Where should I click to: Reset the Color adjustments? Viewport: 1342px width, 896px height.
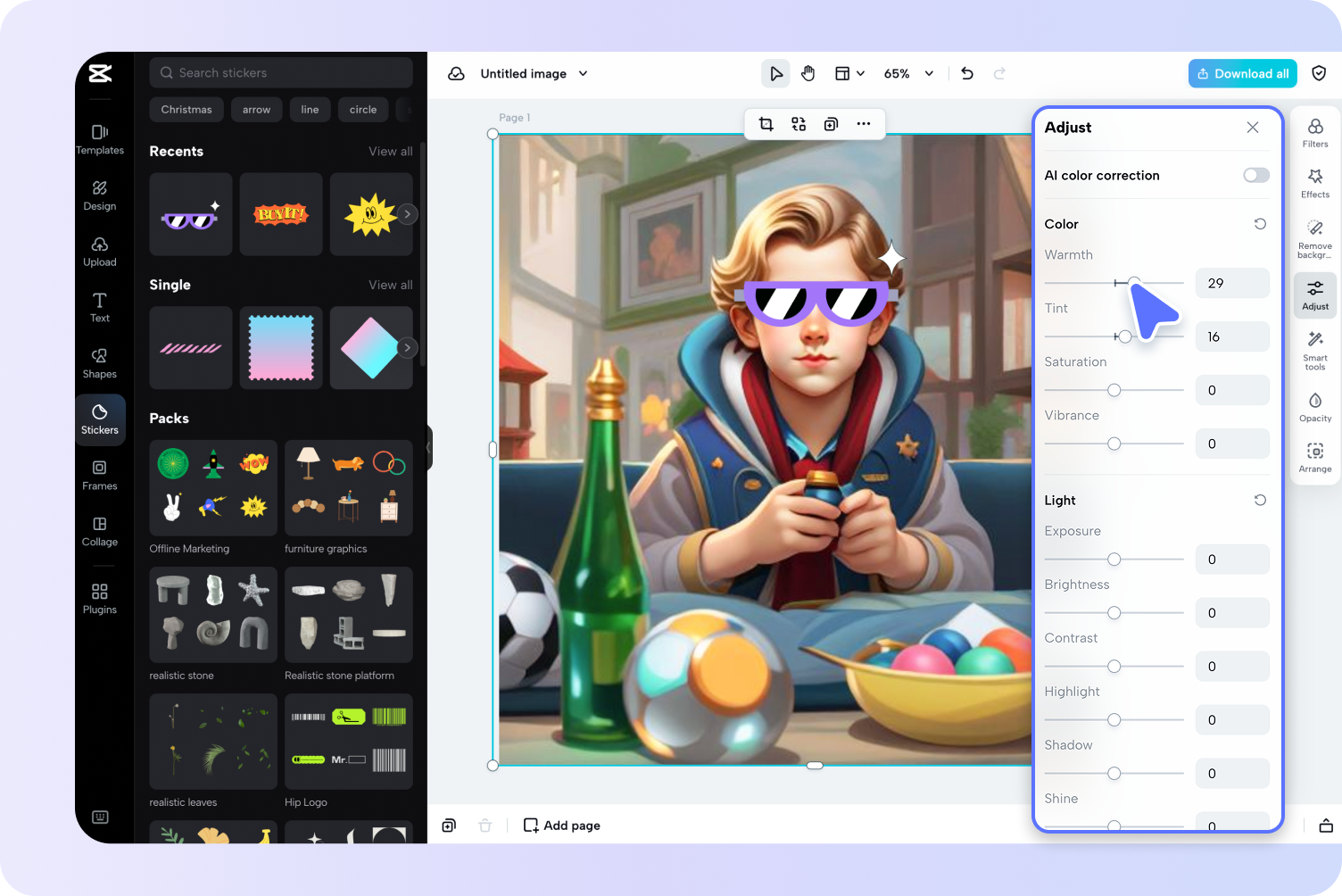tap(1260, 224)
